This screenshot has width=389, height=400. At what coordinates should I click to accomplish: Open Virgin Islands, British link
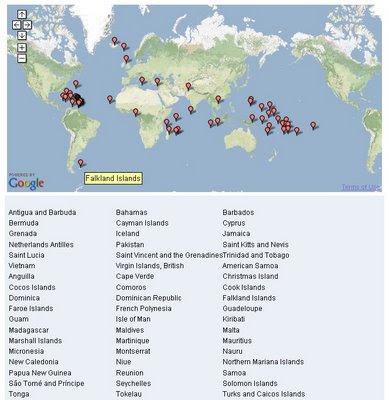150,266
